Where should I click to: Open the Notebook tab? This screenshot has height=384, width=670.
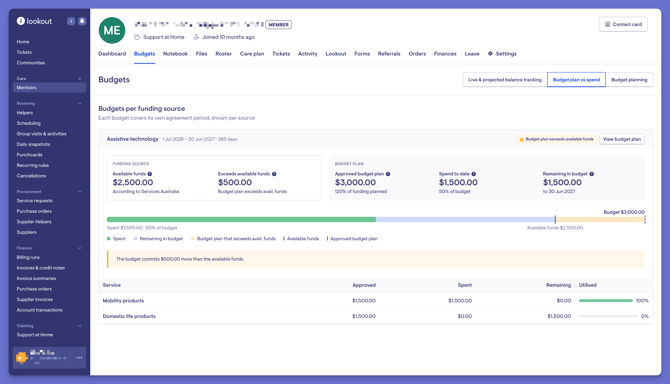[175, 54]
